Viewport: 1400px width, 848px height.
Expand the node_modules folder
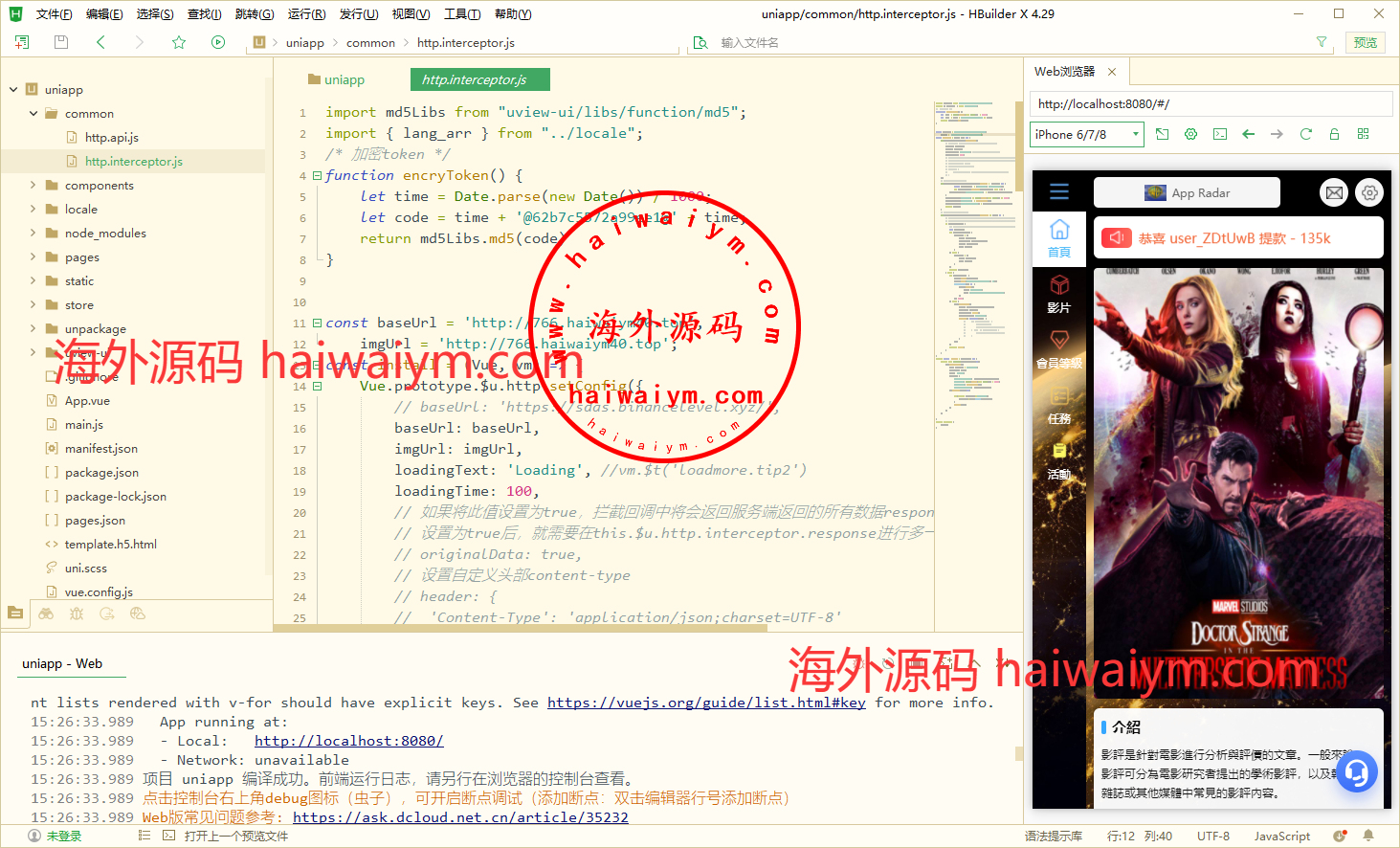tap(33, 233)
